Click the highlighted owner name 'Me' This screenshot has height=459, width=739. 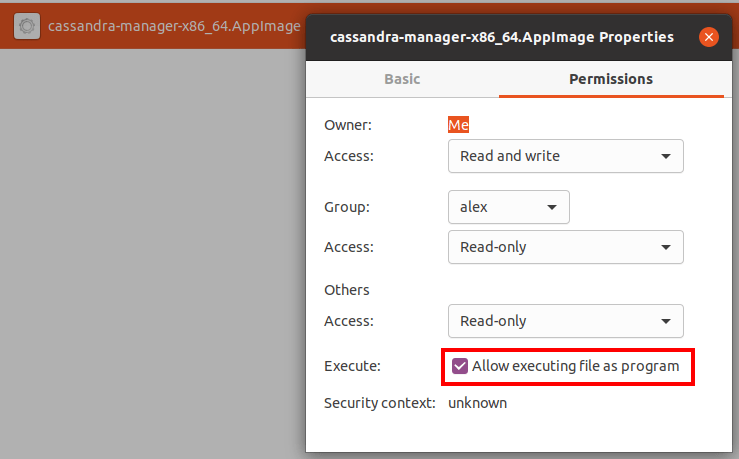(x=458, y=125)
